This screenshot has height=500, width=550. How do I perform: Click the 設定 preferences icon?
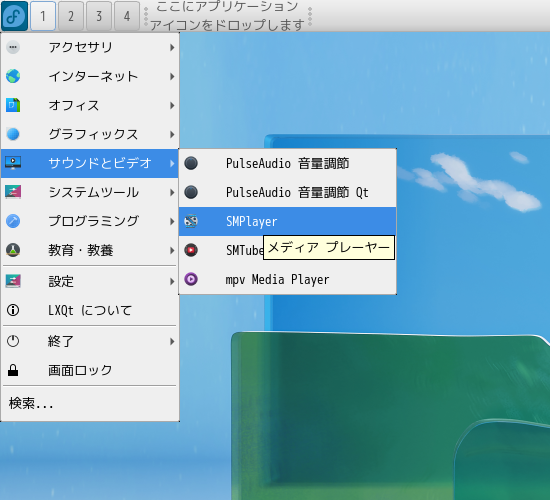(x=13, y=281)
